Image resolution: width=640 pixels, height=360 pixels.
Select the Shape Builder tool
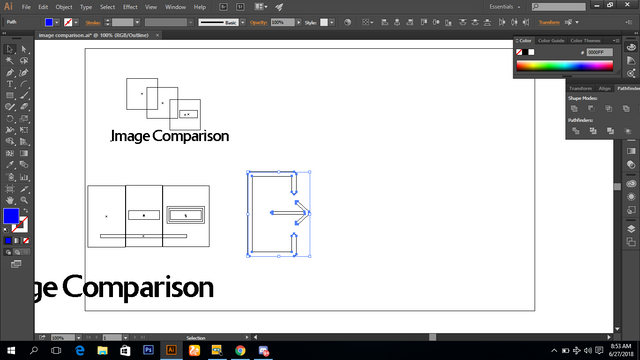click(10, 142)
